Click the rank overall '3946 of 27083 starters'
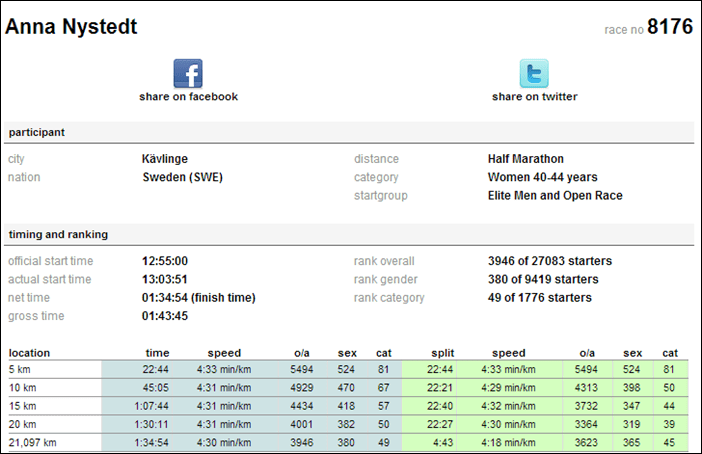Image resolution: width=702 pixels, height=454 pixels. pos(549,261)
